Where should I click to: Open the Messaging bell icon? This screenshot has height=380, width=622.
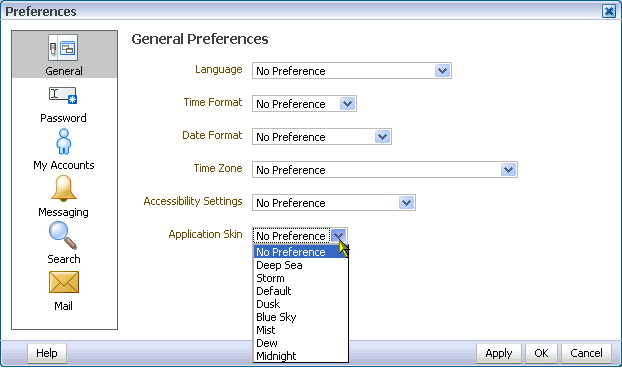(x=63, y=188)
